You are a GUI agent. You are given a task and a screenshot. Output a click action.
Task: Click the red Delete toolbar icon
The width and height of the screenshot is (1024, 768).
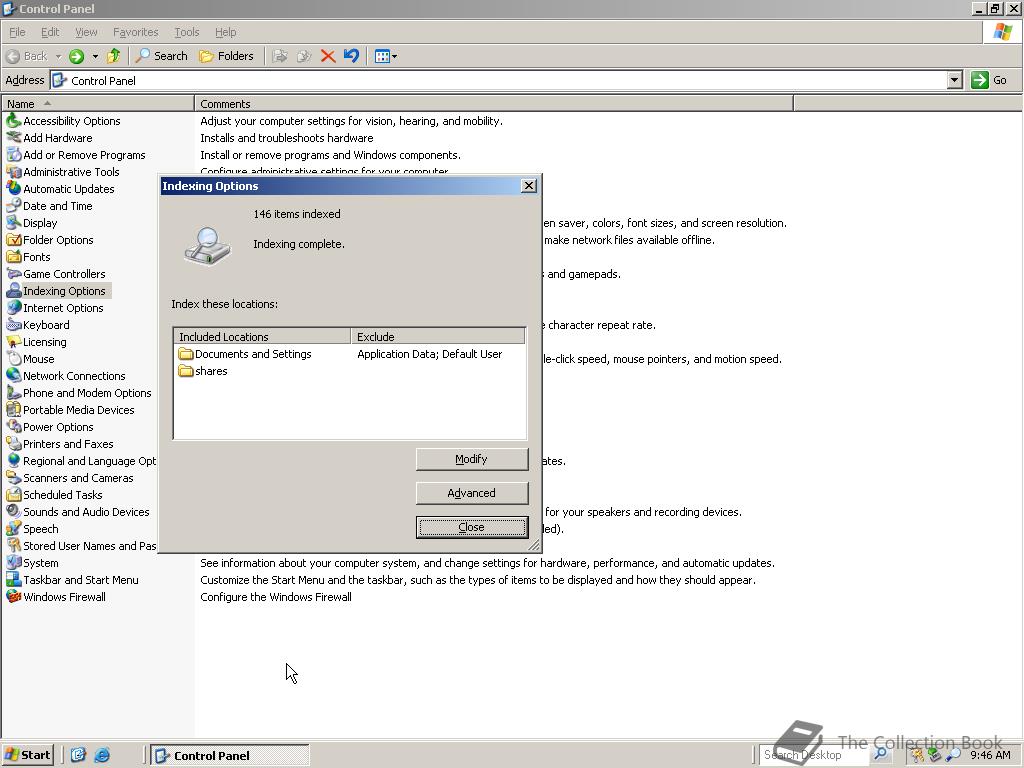pyautogui.click(x=328, y=56)
